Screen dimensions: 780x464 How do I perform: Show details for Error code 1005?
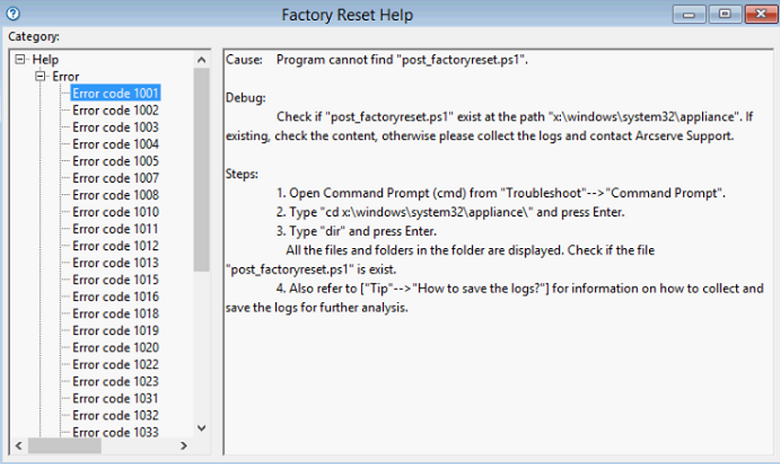tap(115, 161)
